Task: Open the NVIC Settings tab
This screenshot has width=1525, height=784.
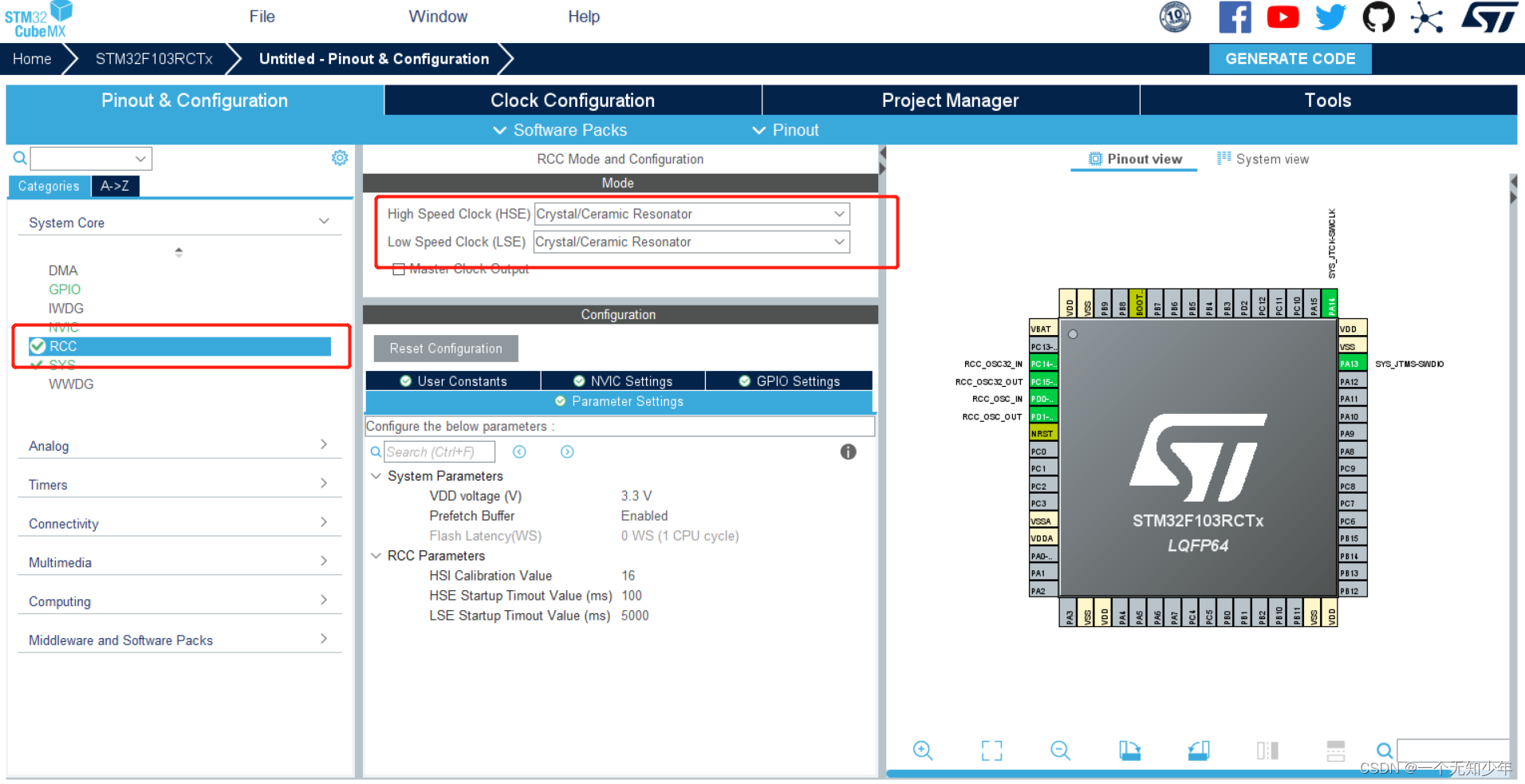Action: 623,381
